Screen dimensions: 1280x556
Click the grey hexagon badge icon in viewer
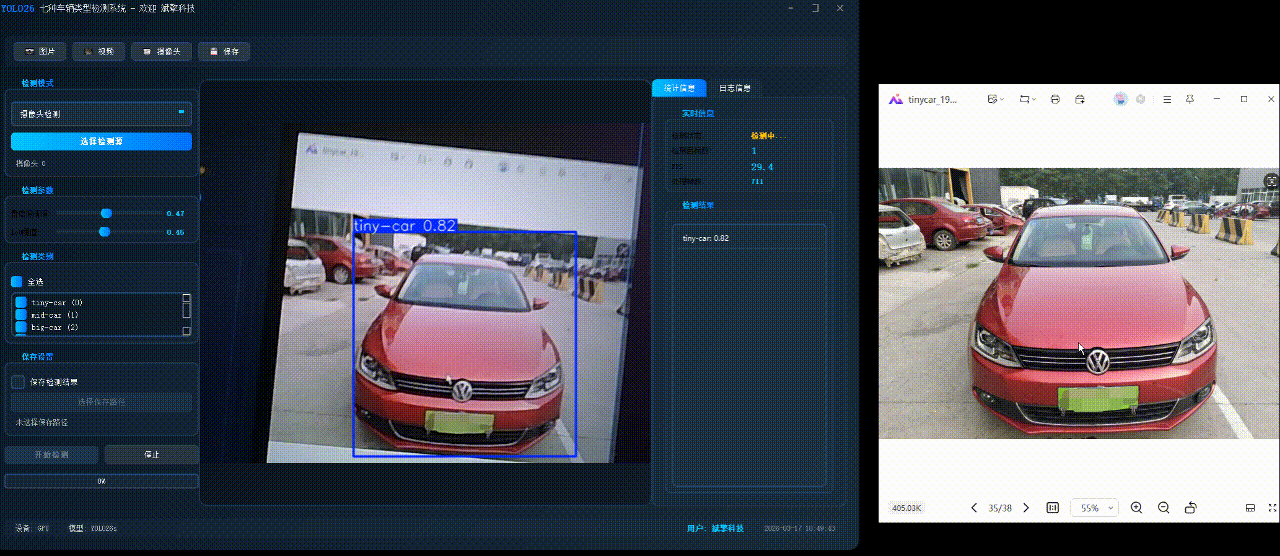tap(1140, 99)
